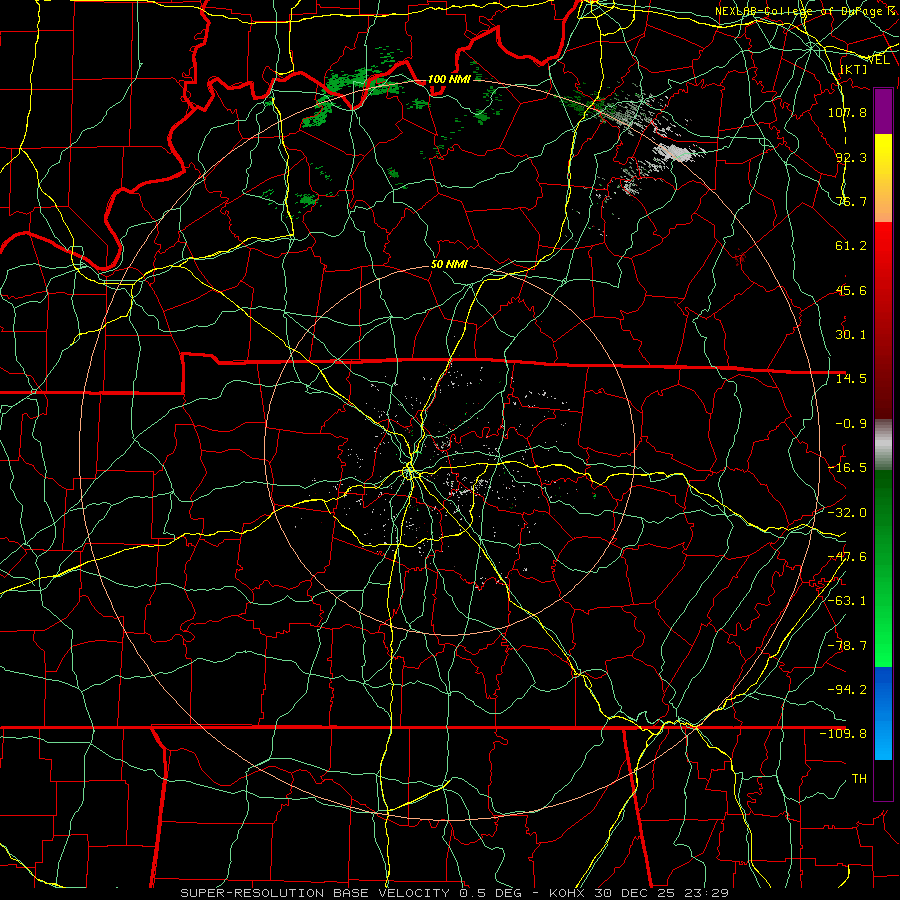Image resolution: width=900 pixels, height=900 pixels.
Task: Click the 76.7 scale value
Action: coord(851,201)
